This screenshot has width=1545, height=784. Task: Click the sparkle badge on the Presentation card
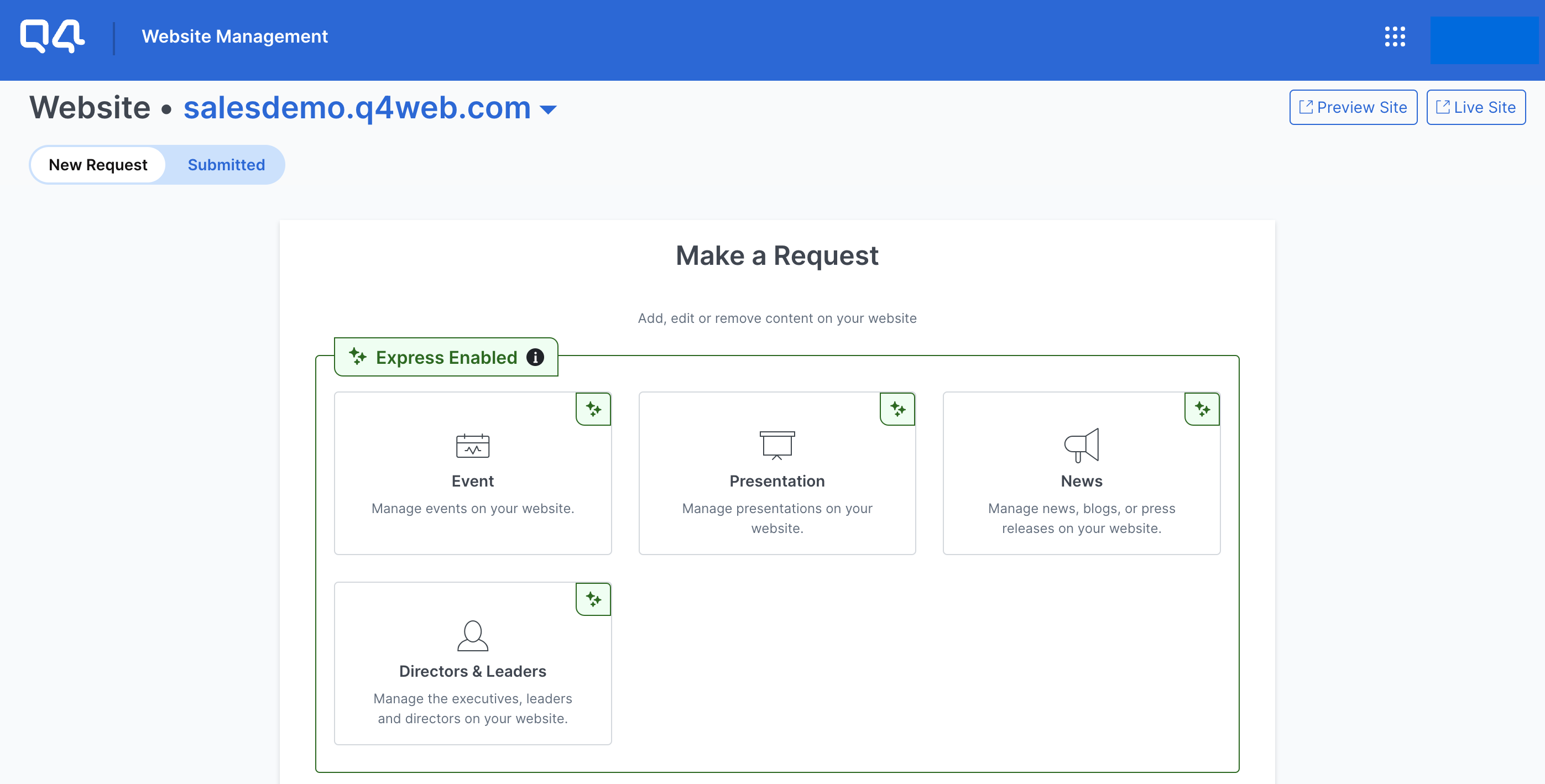click(897, 409)
